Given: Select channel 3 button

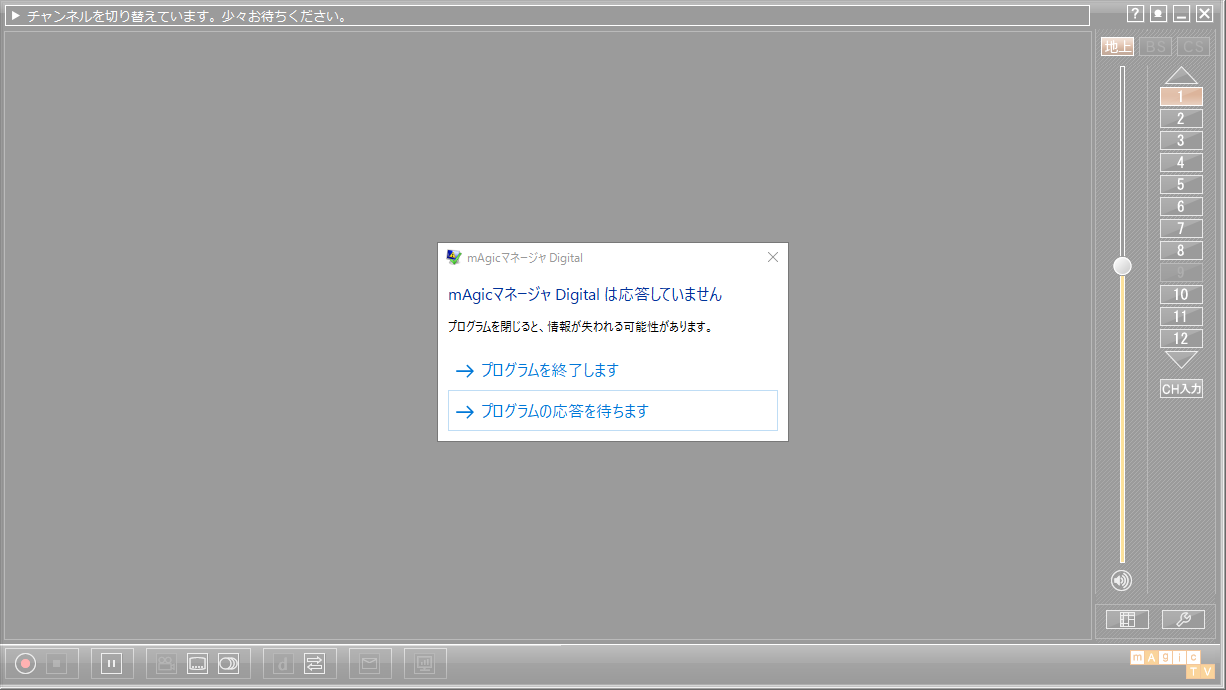Looking at the screenshot, I should pos(1181,141).
